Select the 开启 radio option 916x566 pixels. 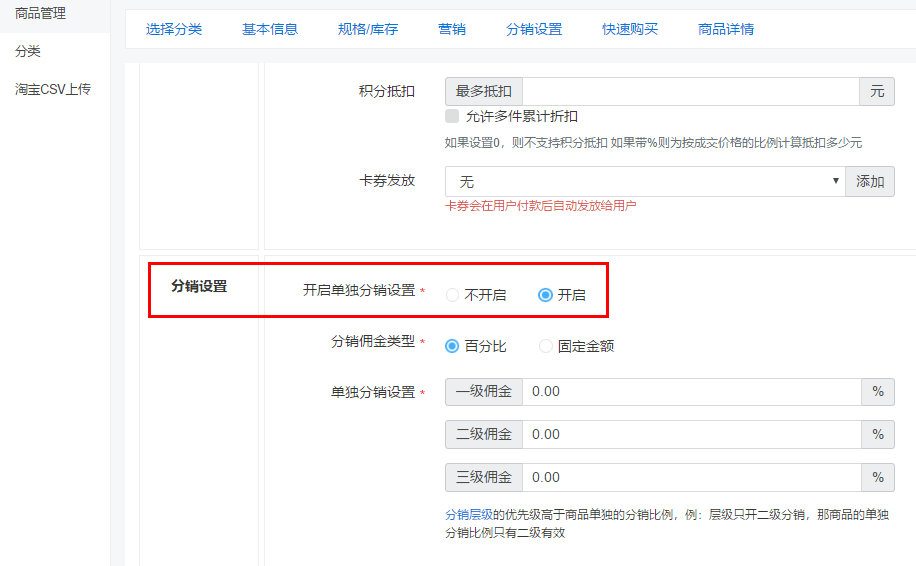[x=545, y=295]
